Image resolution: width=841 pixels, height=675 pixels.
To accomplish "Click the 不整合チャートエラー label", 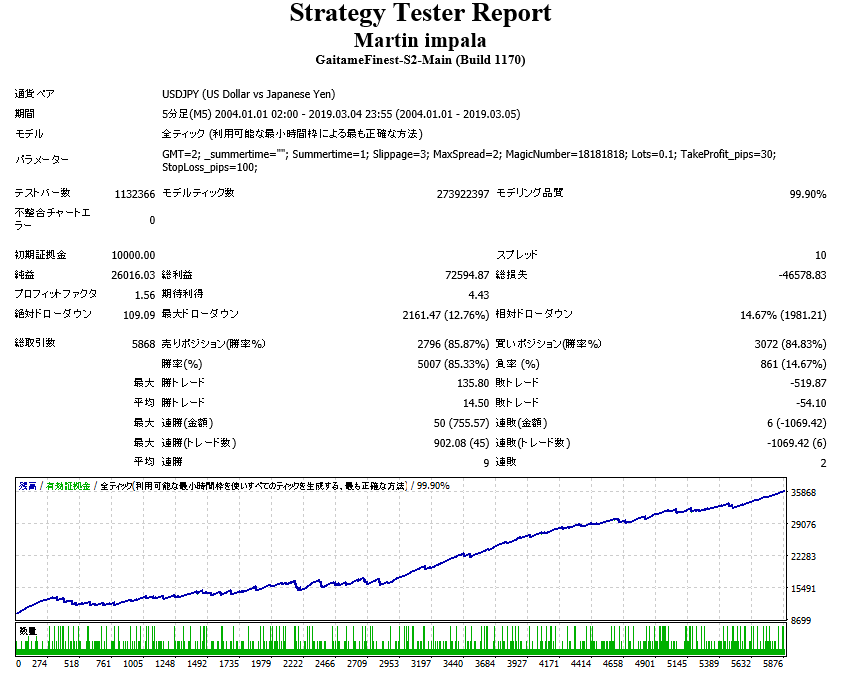I will click(53, 219).
